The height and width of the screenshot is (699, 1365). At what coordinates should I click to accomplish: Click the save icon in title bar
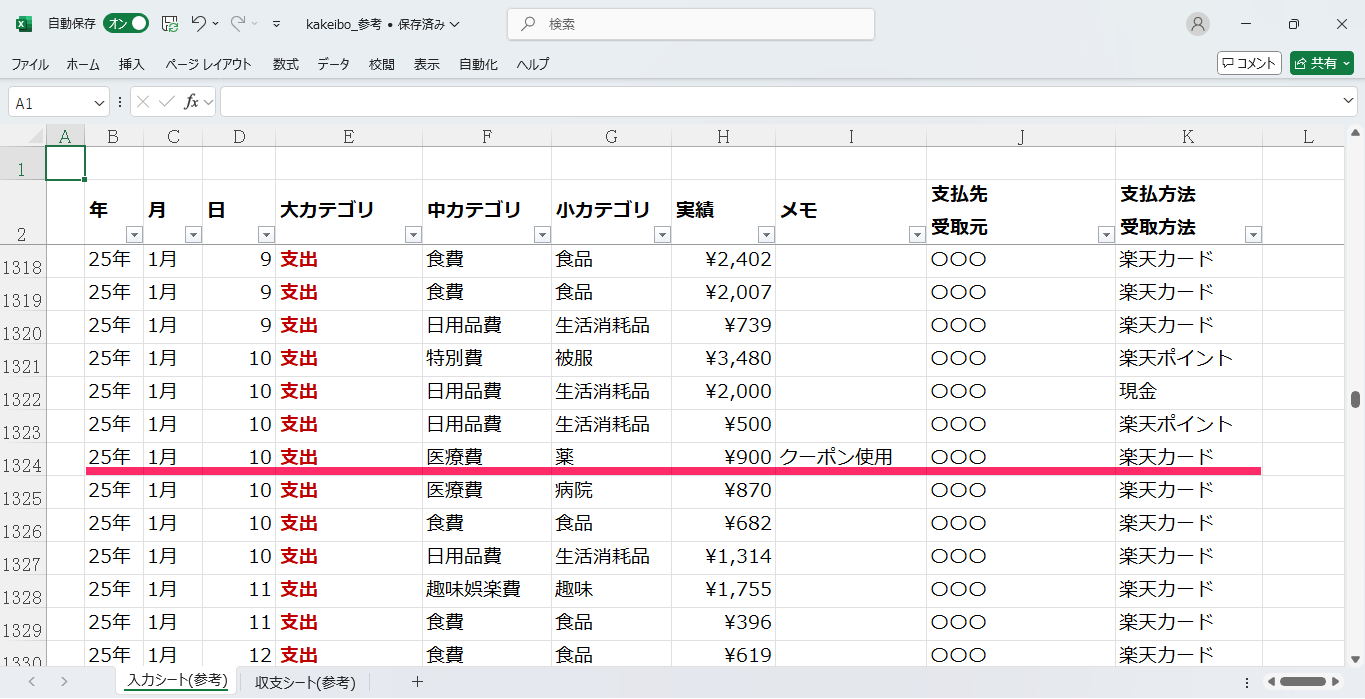tap(170, 23)
